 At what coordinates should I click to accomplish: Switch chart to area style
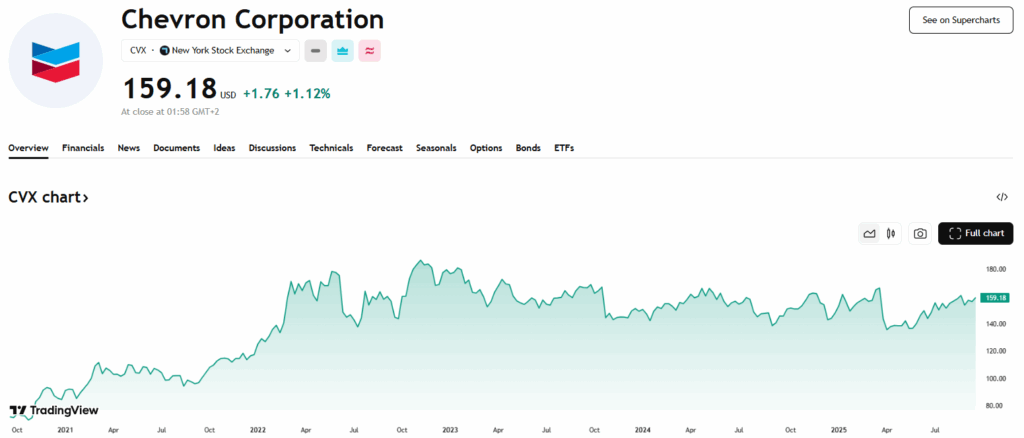(869, 233)
